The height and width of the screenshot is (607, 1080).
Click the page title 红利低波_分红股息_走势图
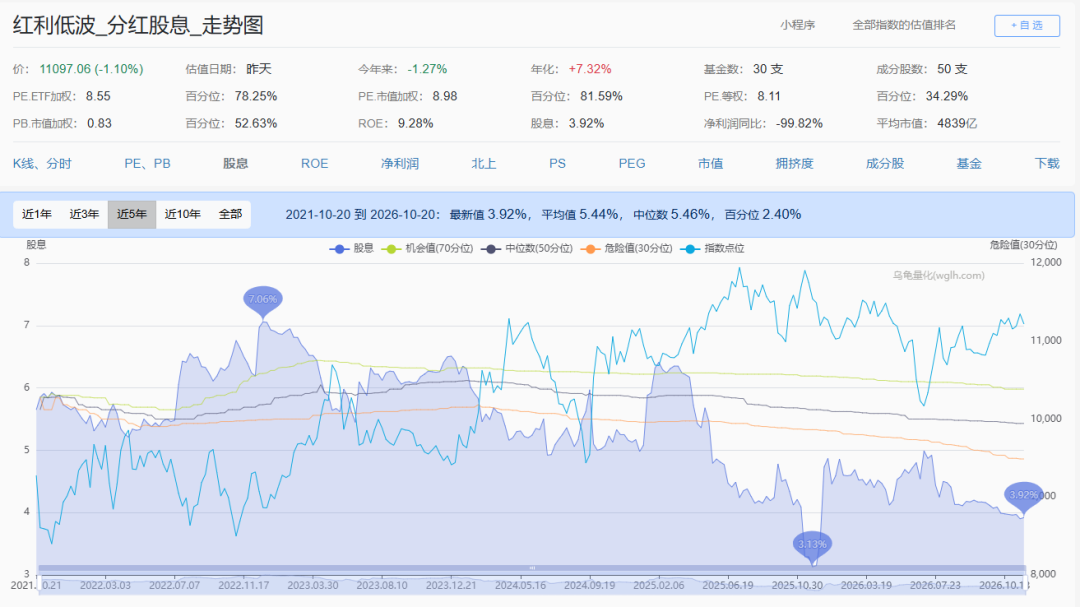pos(138,25)
